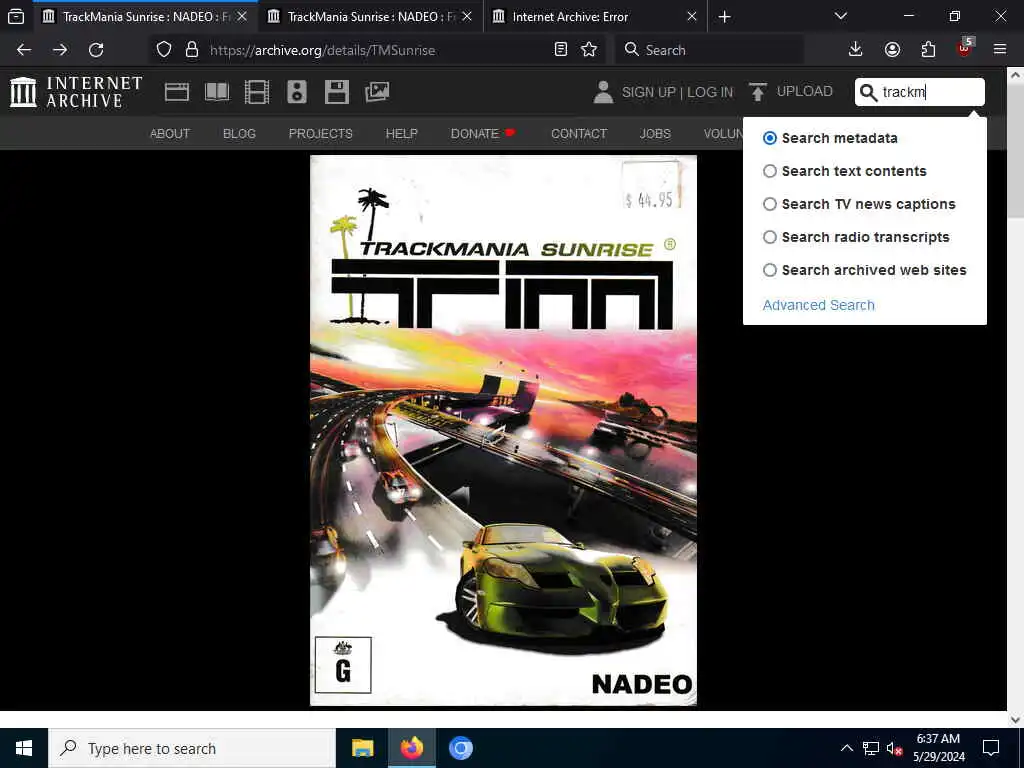The image size is (1024, 768).
Task: Select Search TV news captions radio option
Action: click(x=770, y=204)
